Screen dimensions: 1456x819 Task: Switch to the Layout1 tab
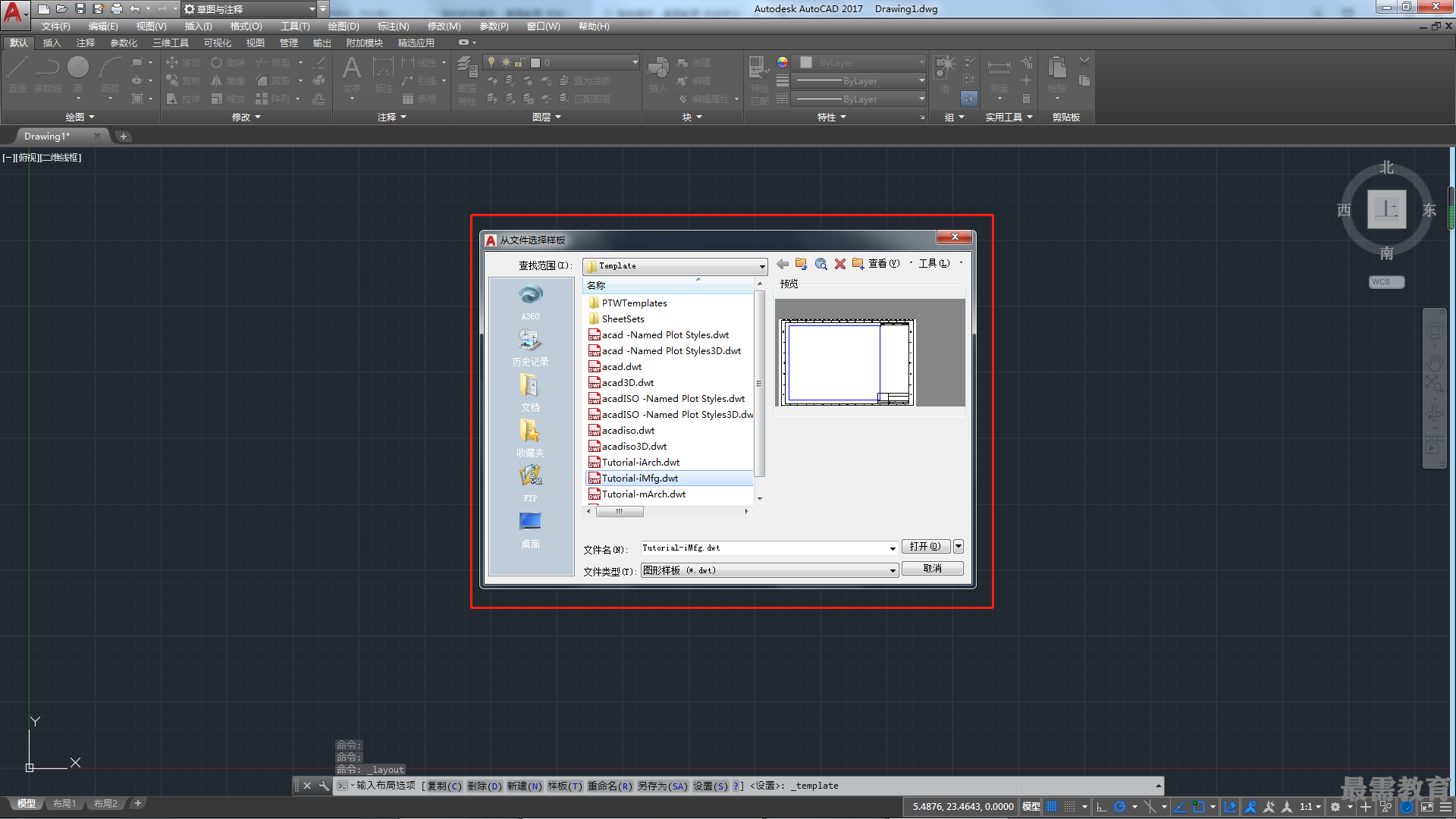tap(64, 803)
